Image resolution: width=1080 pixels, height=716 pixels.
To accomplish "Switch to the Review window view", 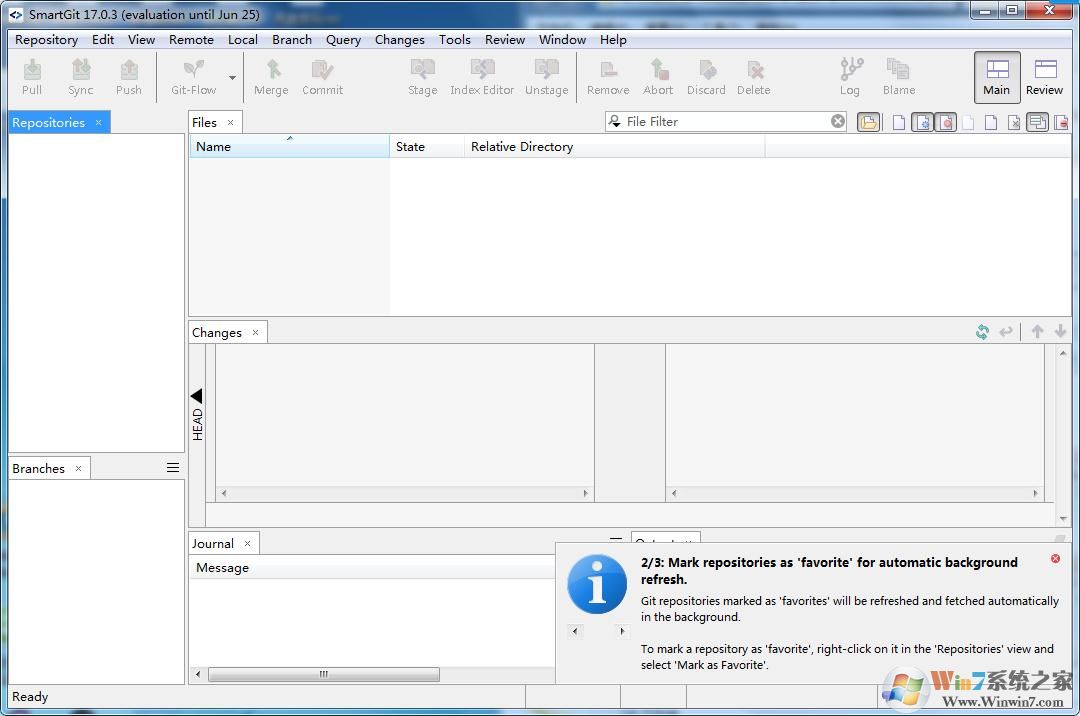I will click(x=1044, y=77).
